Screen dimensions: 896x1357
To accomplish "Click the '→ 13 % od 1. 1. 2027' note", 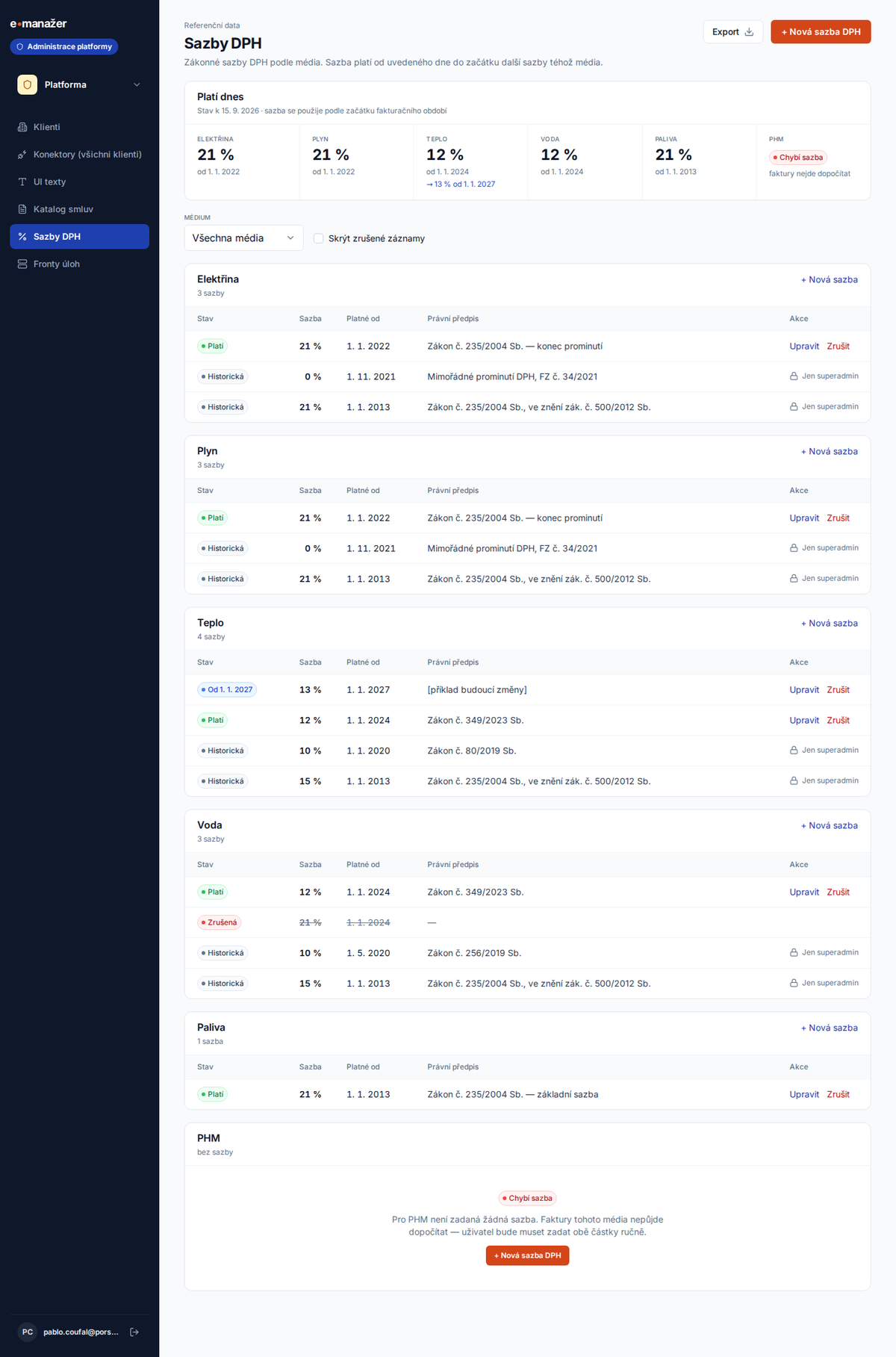I will coord(461,184).
